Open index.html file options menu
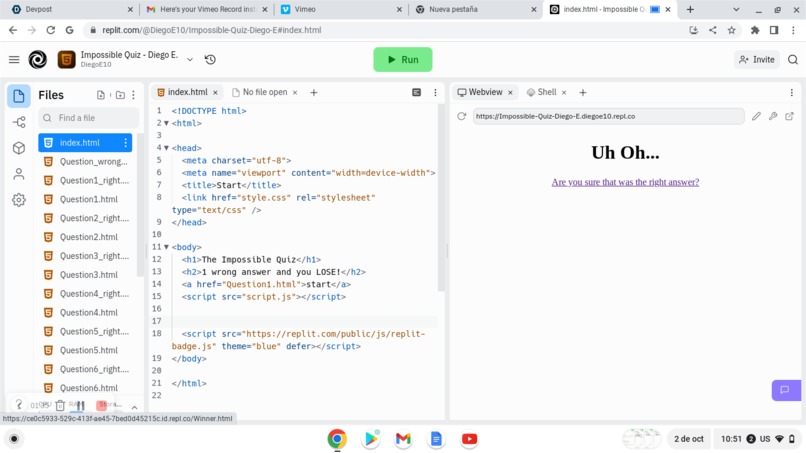Viewport: 806px width, 453px height. coord(125,142)
